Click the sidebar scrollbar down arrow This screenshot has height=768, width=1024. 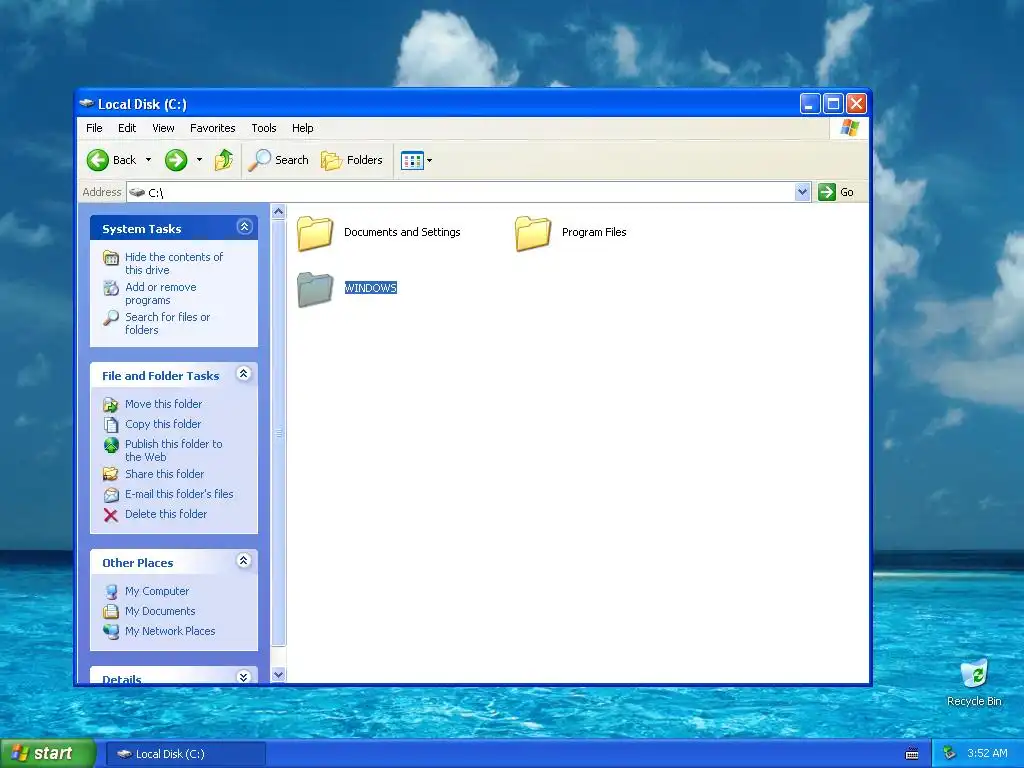tap(278, 675)
